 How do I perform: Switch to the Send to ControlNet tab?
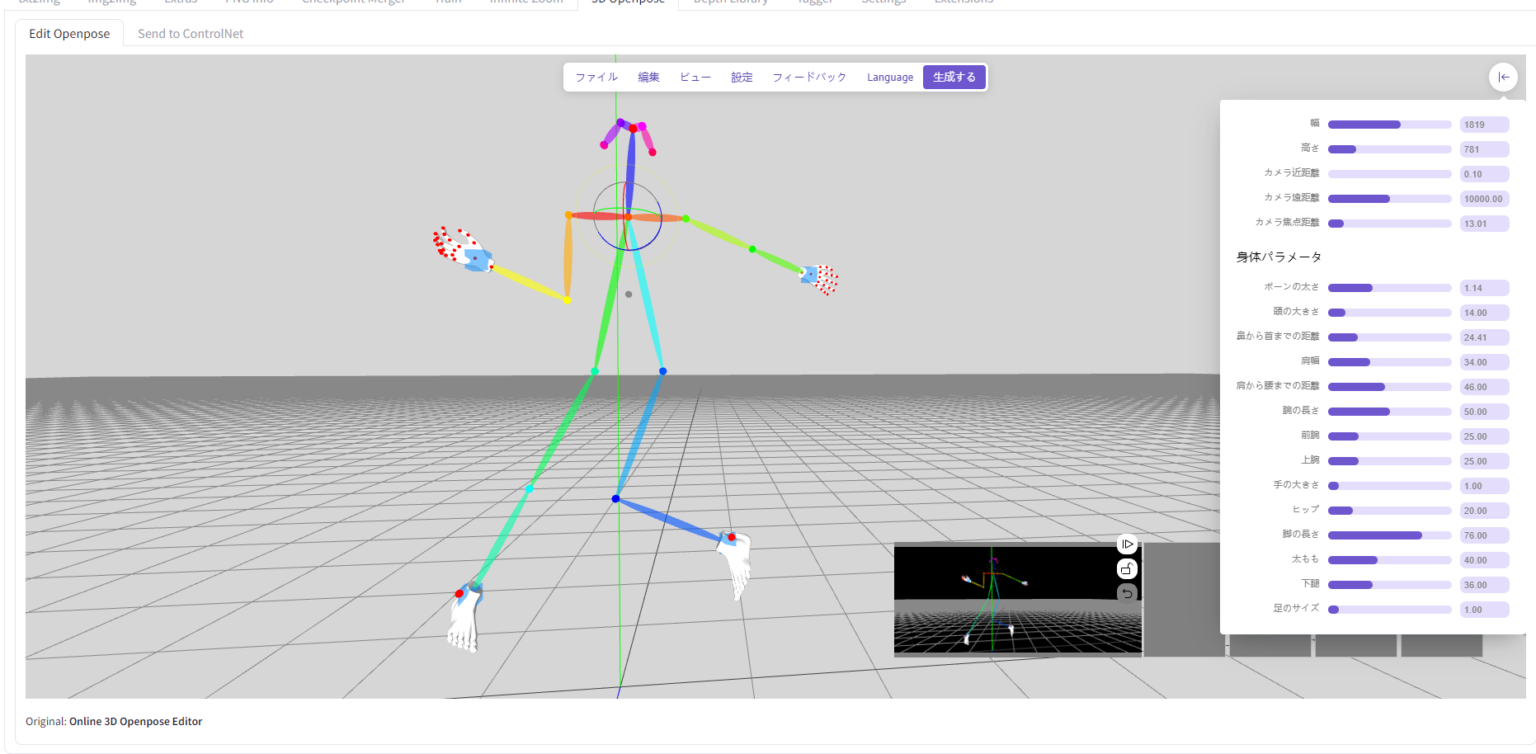pyautogui.click(x=189, y=33)
